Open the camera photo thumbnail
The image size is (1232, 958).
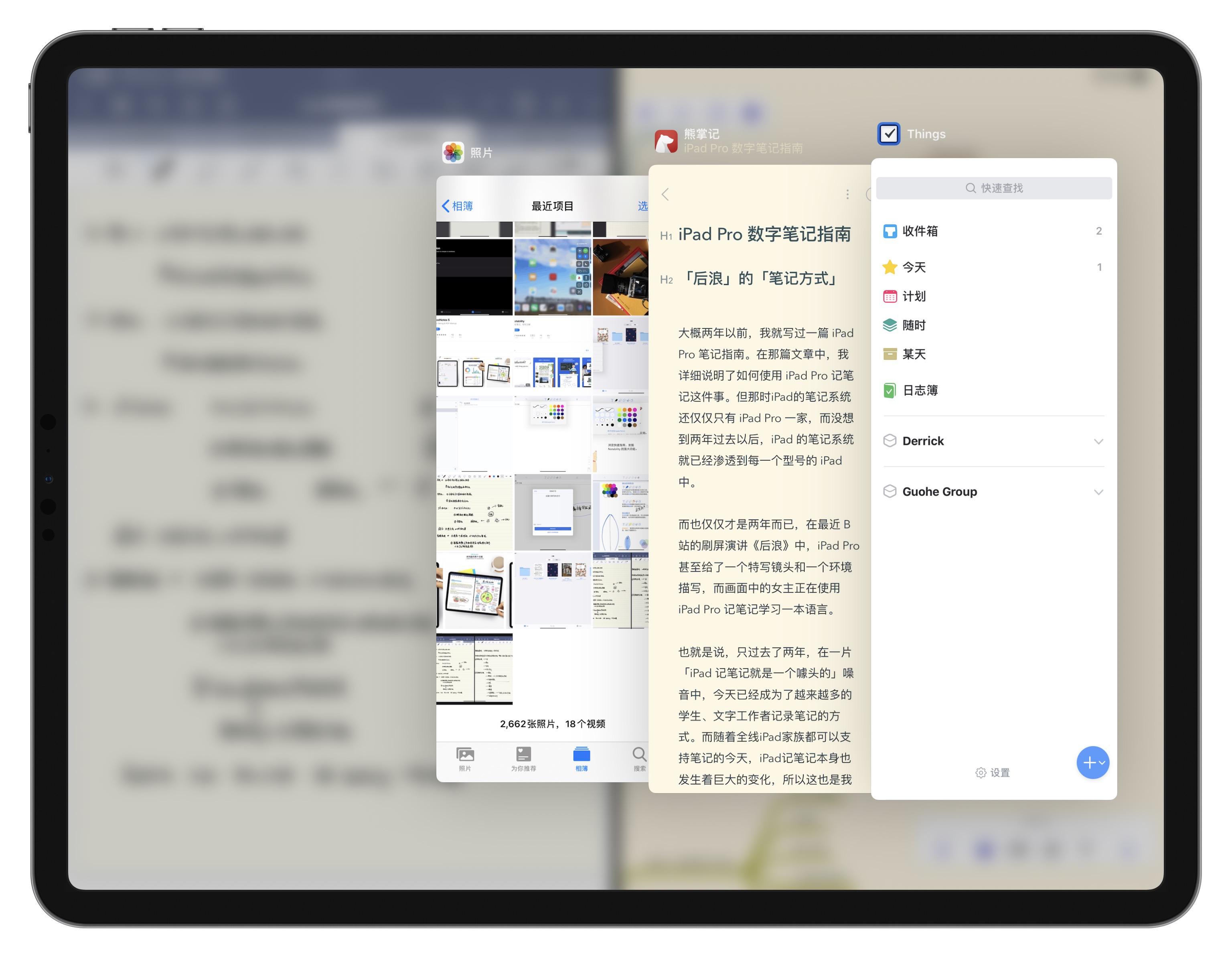[620, 277]
